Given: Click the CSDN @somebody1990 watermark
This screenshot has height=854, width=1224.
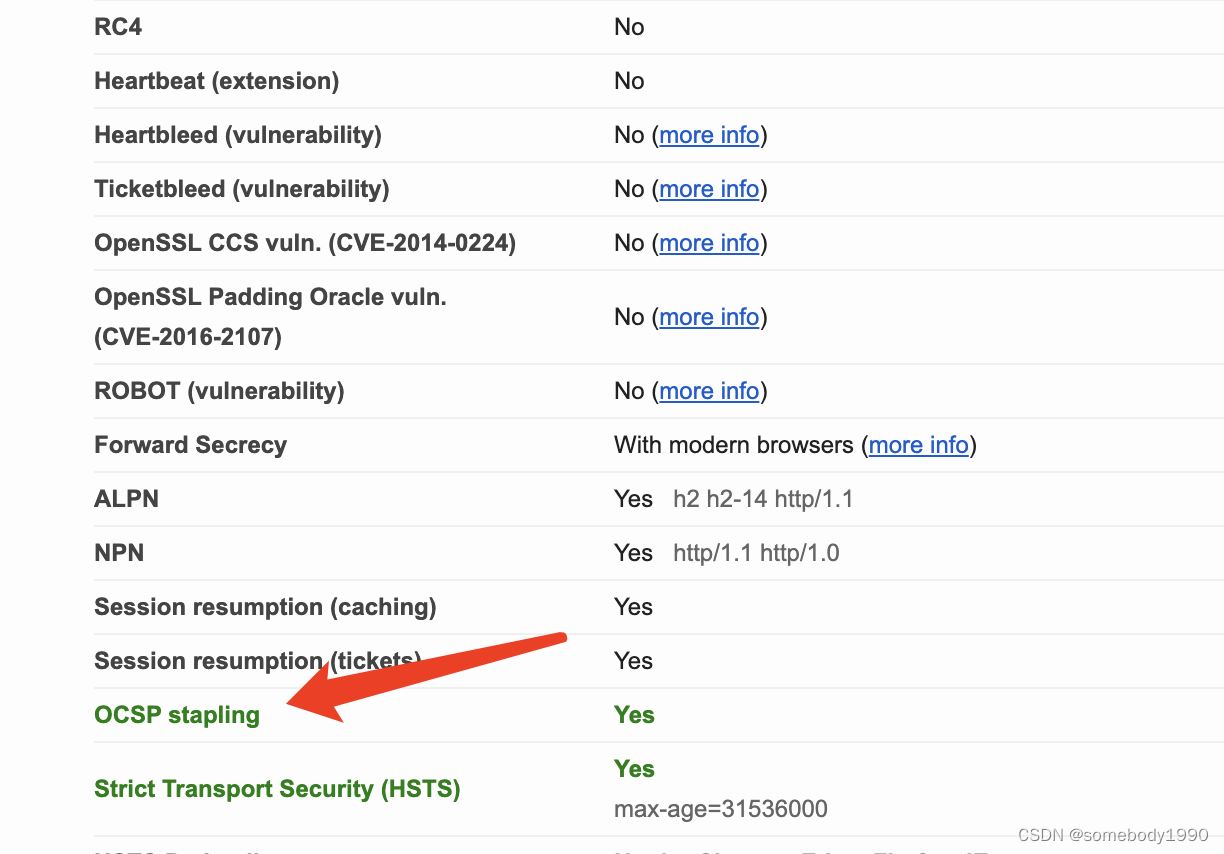Looking at the screenshot, I should tap(1112, 835).
